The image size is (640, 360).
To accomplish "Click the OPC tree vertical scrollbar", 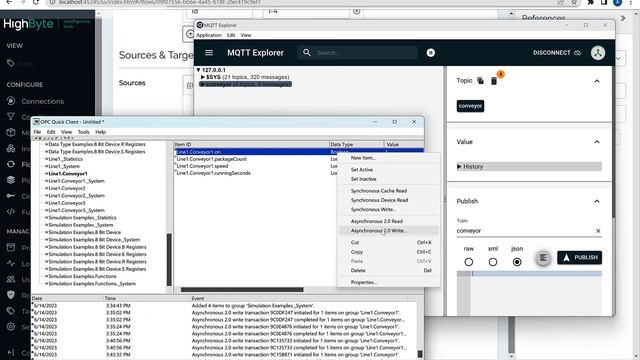I will [169, 259].
